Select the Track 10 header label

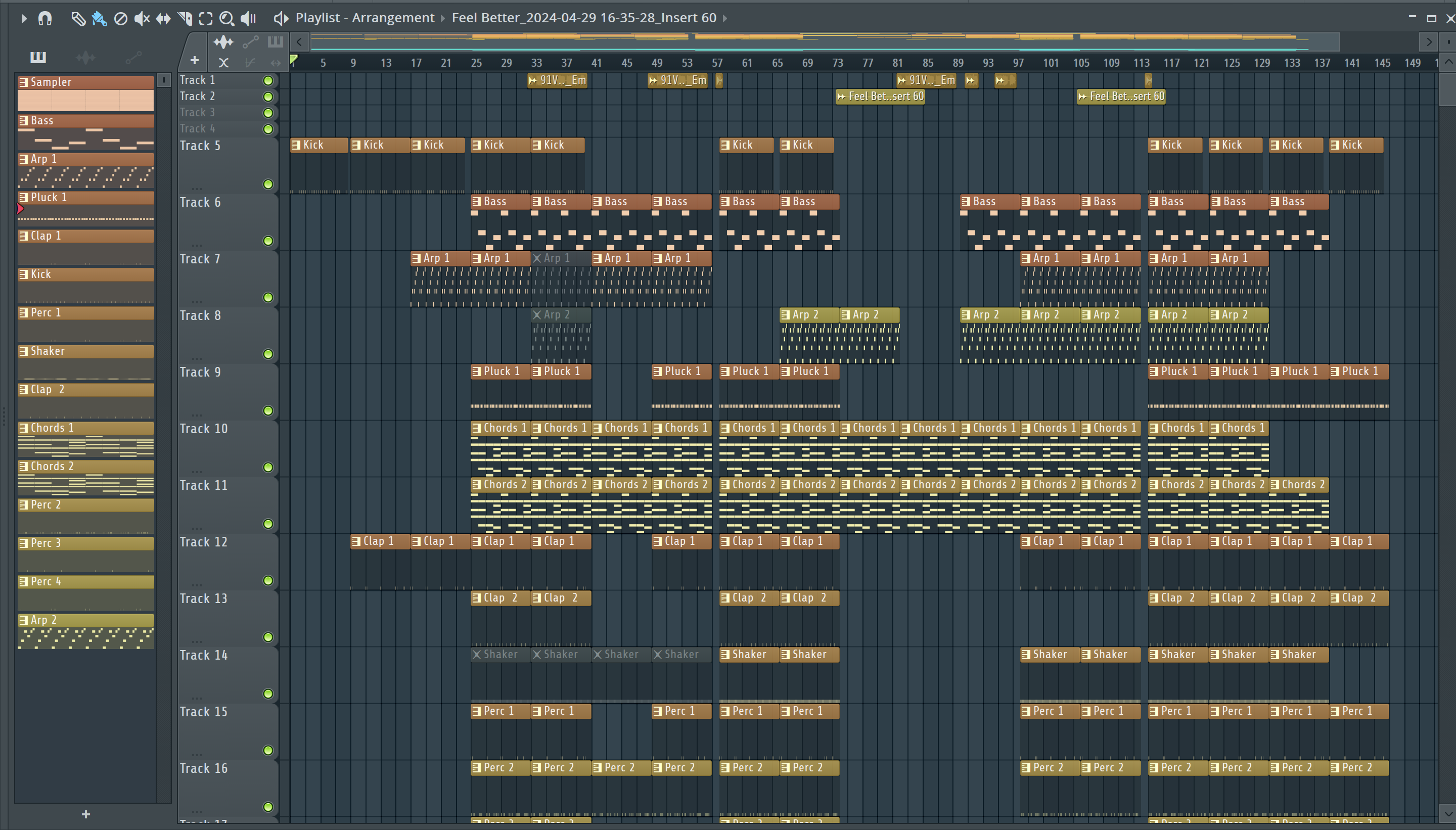coord(204,429)
